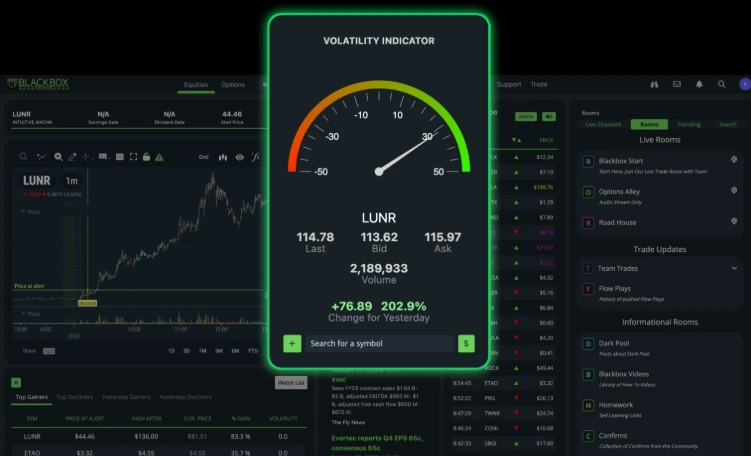
Task: Toggle the chart Grid option
Action: (204, 157)
